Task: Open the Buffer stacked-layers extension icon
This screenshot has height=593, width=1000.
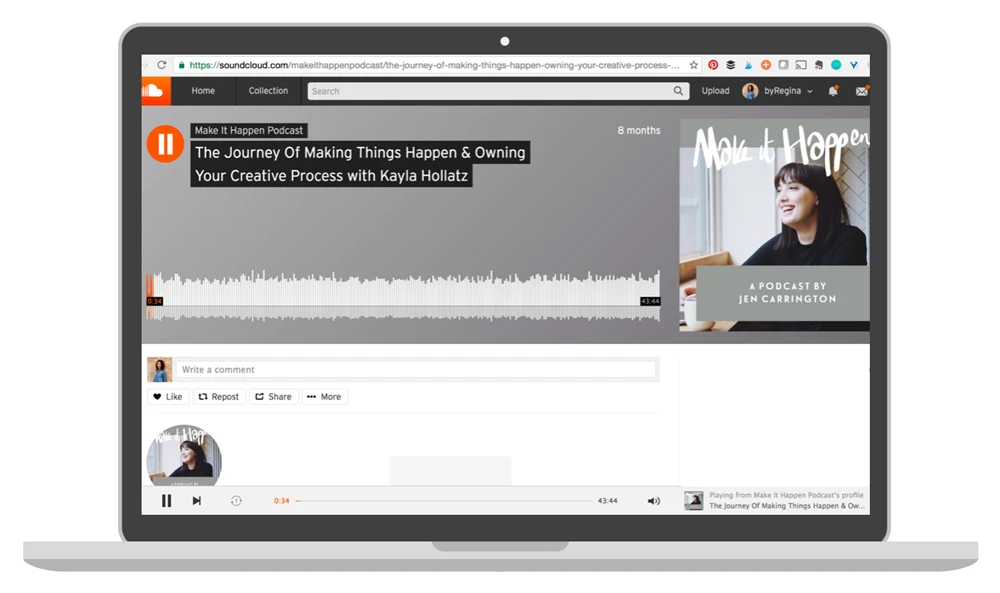Action: [x=731, y=65]
